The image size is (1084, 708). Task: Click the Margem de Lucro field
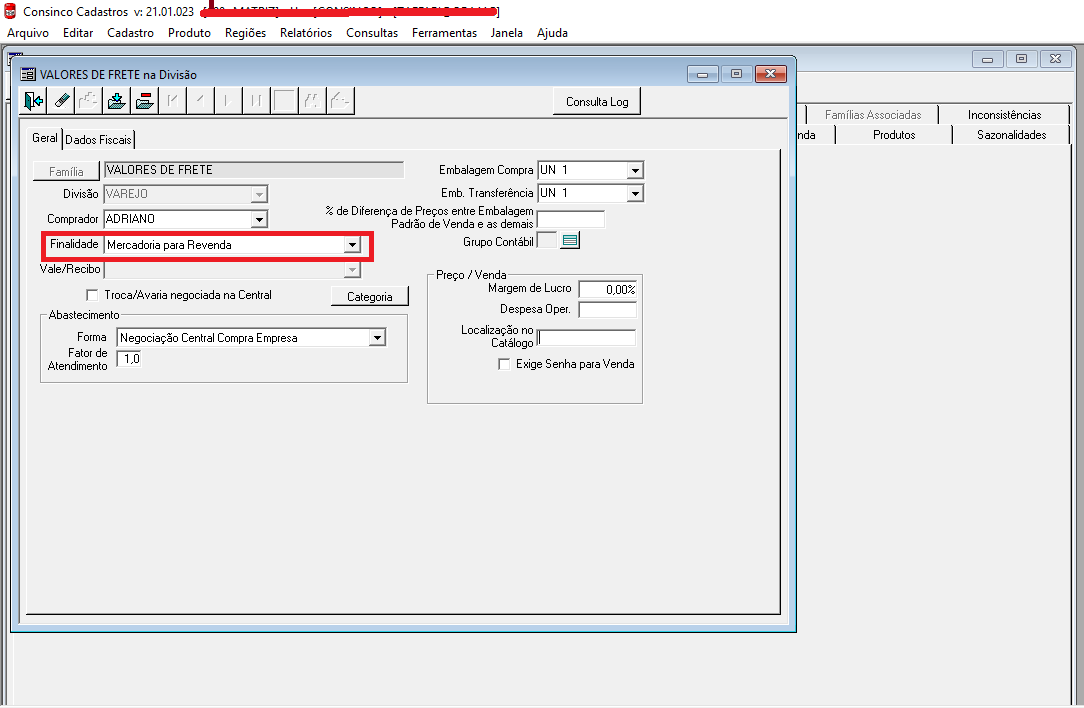(x=608, y=290)
